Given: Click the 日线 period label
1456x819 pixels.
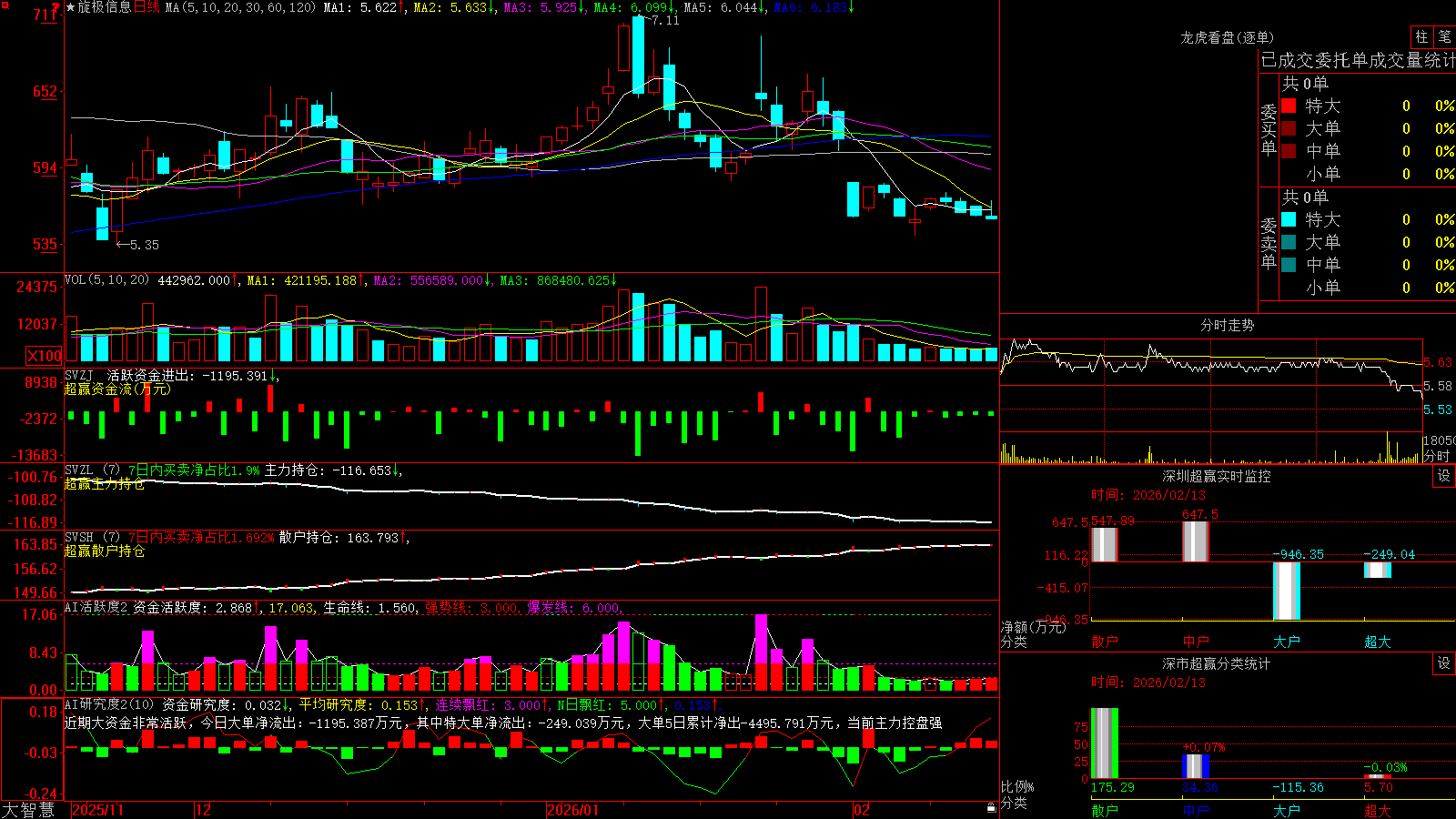Looking at the screenshot, I should point(147,7).
